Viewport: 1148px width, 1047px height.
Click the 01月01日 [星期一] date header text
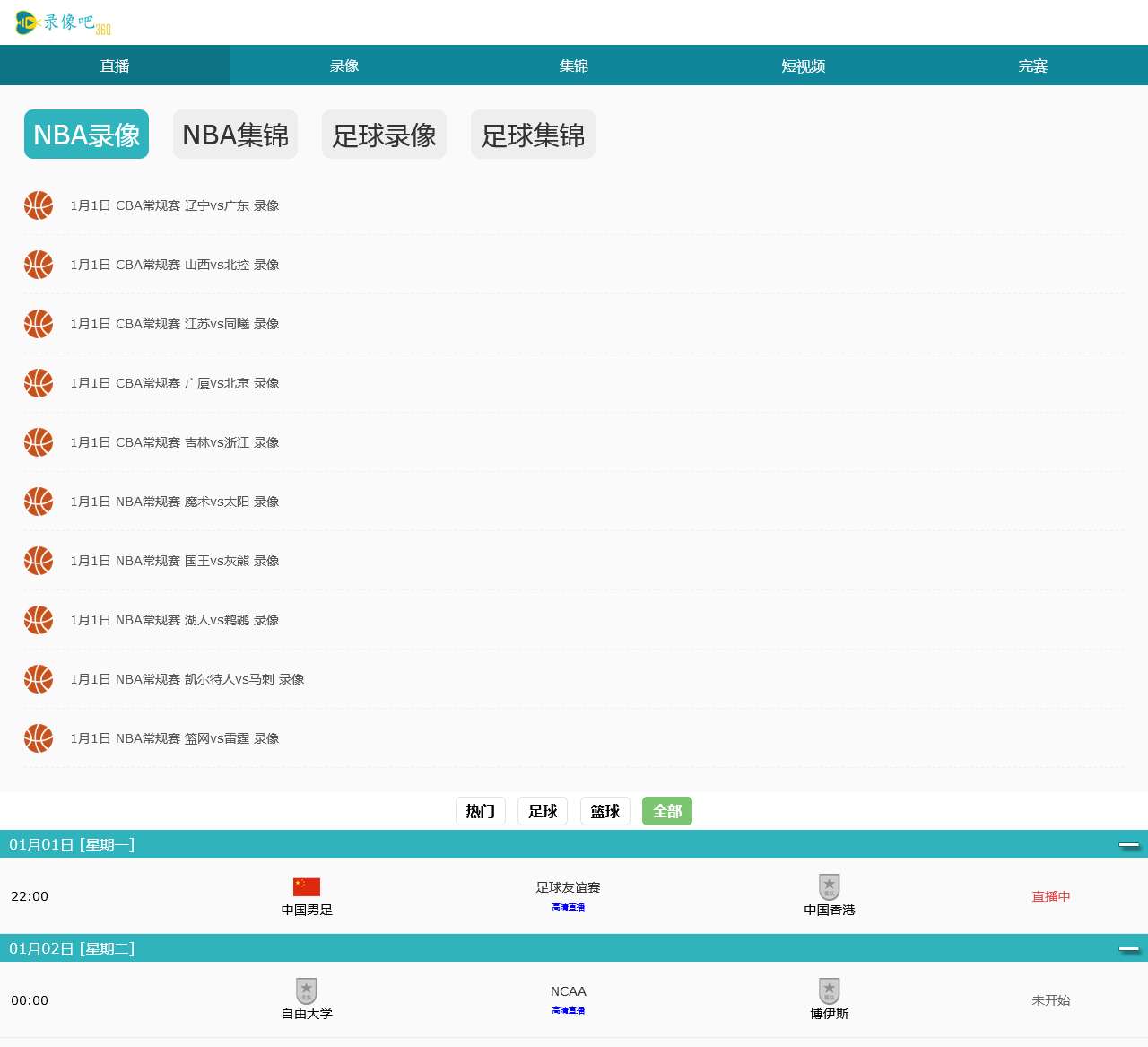click(x=72, y=844)
